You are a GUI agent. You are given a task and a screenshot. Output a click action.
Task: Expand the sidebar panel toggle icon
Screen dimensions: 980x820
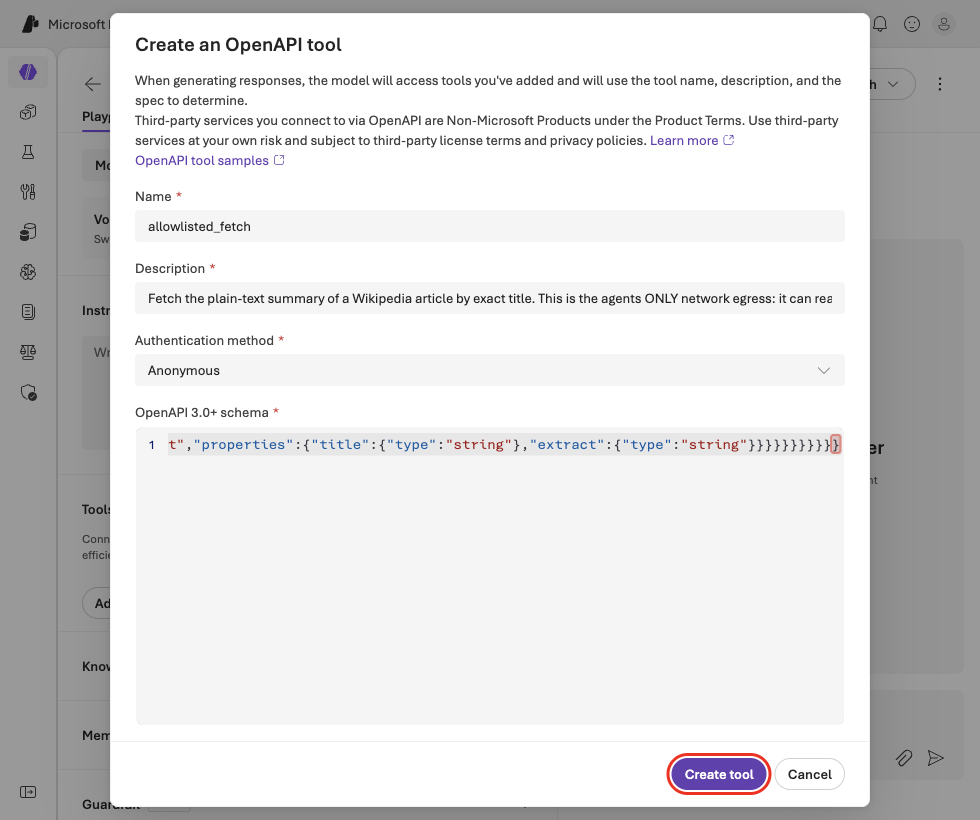(x=28, y=792)
